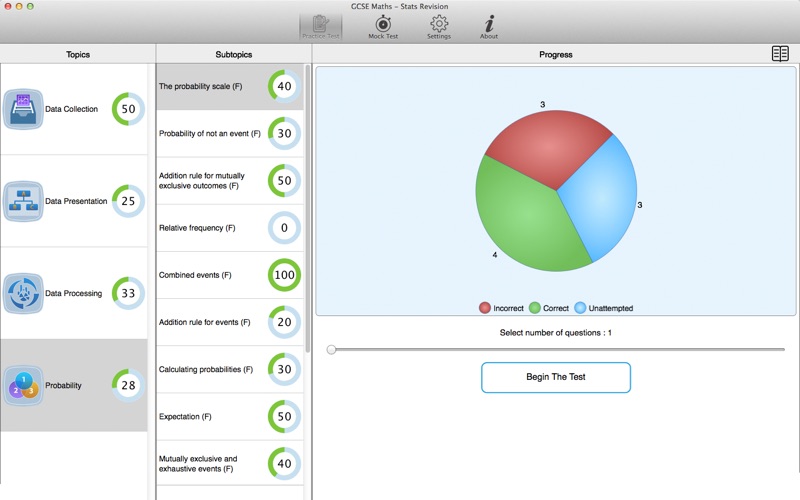Click Relative frequency ring showing 0
This screenshot has width=800, height=500.
tap(284, 228)
